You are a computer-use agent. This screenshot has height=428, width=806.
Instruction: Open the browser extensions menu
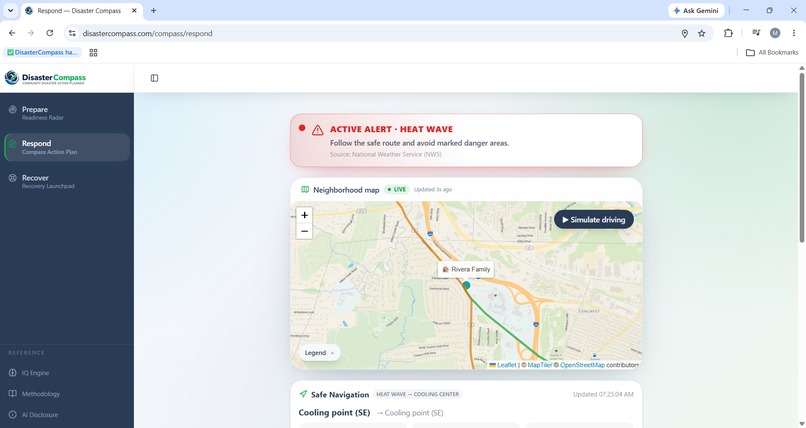[x=728, y=33]
